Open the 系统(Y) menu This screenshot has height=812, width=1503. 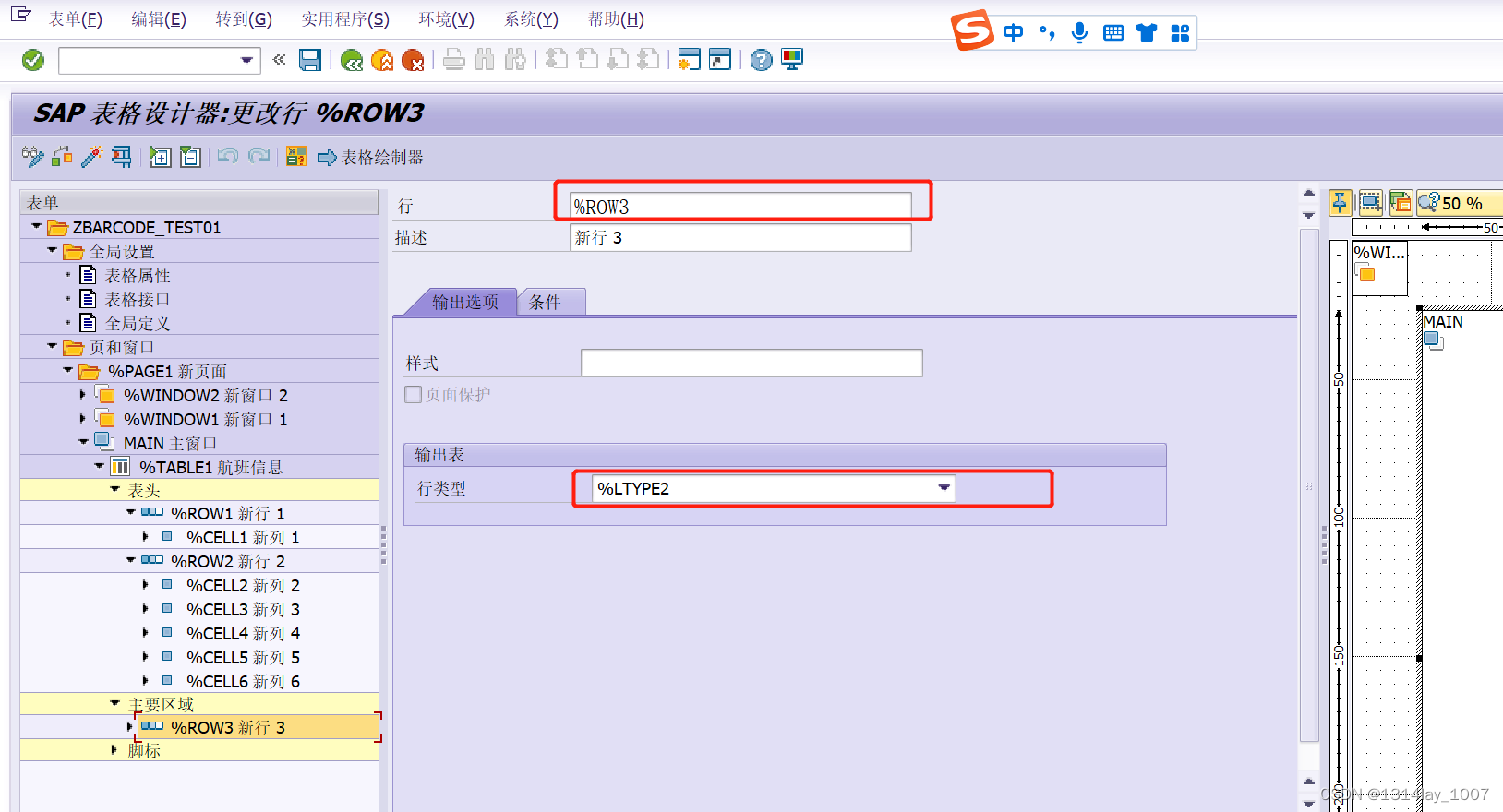(531, 19)
